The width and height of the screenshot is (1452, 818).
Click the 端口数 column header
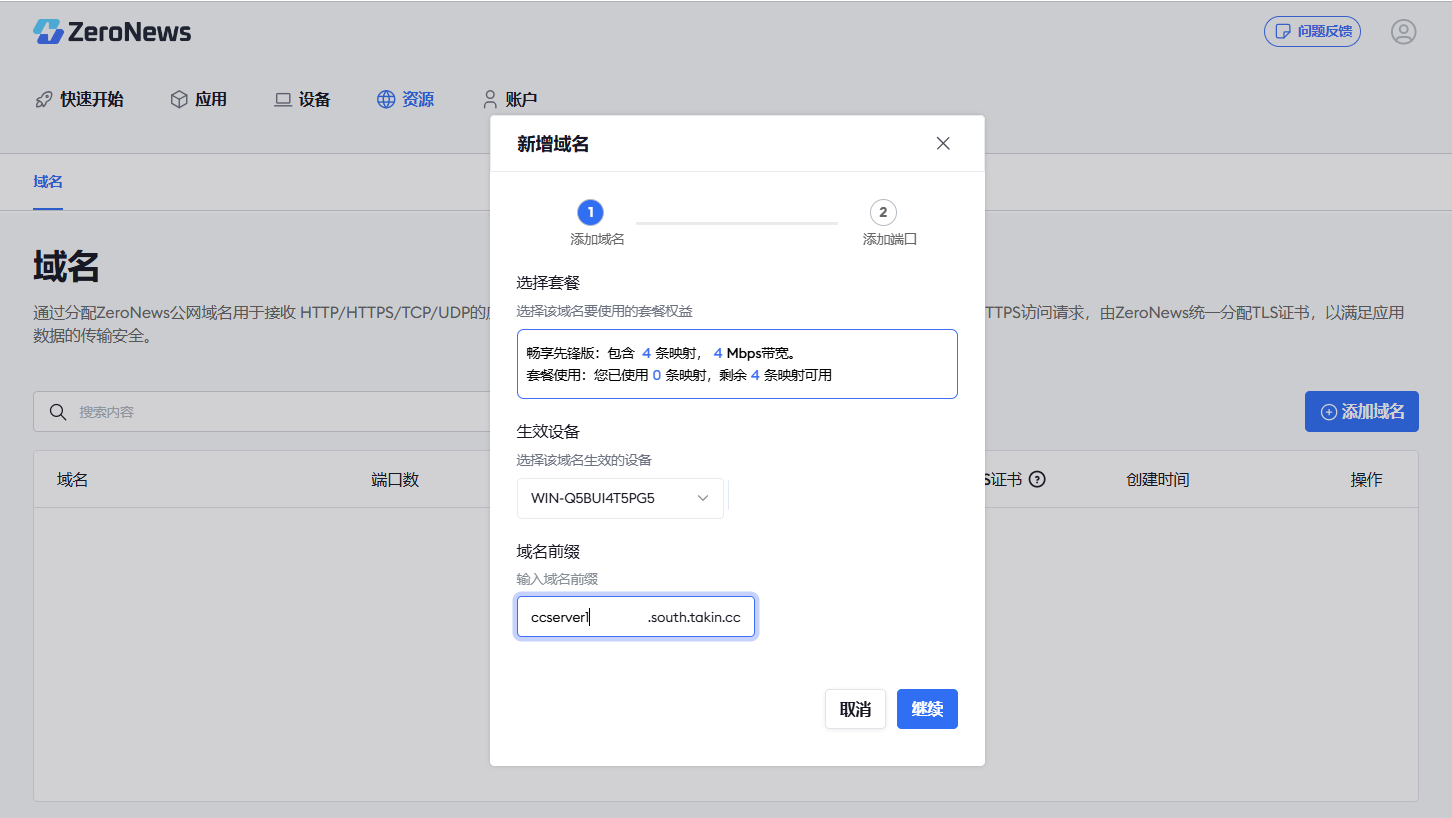[395, 479]
